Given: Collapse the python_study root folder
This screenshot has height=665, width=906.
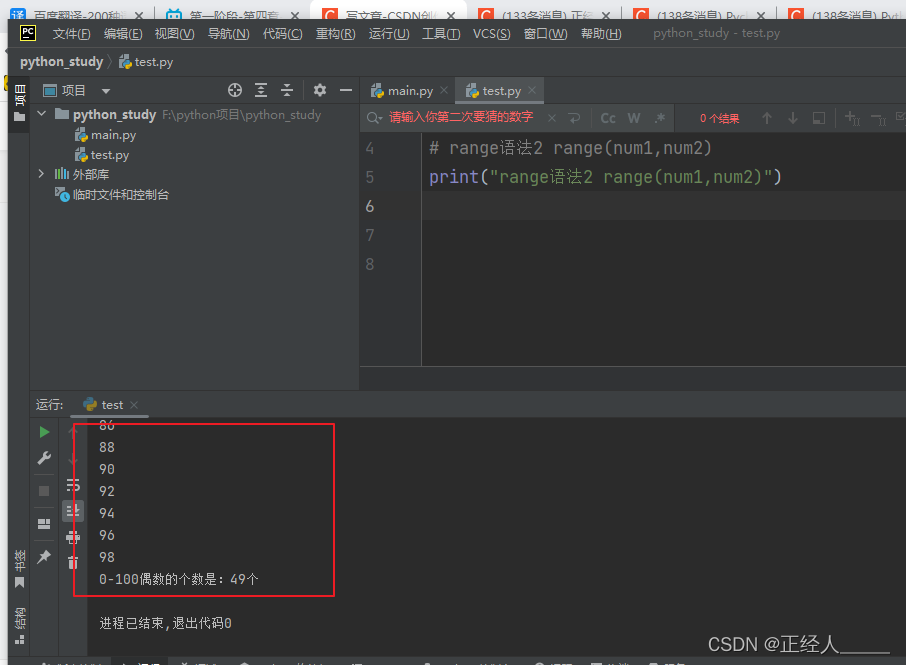Looking at the screenshot, I should point(42,114).
